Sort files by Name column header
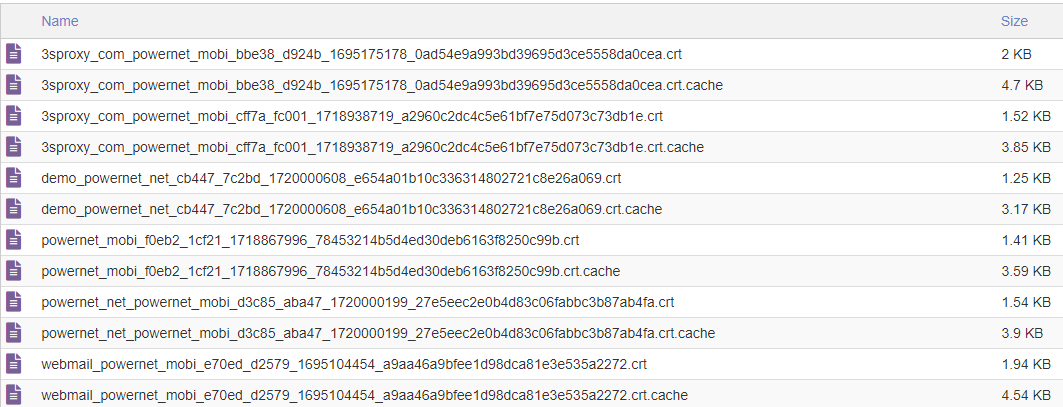1063x407 pixels. (60, 21)
